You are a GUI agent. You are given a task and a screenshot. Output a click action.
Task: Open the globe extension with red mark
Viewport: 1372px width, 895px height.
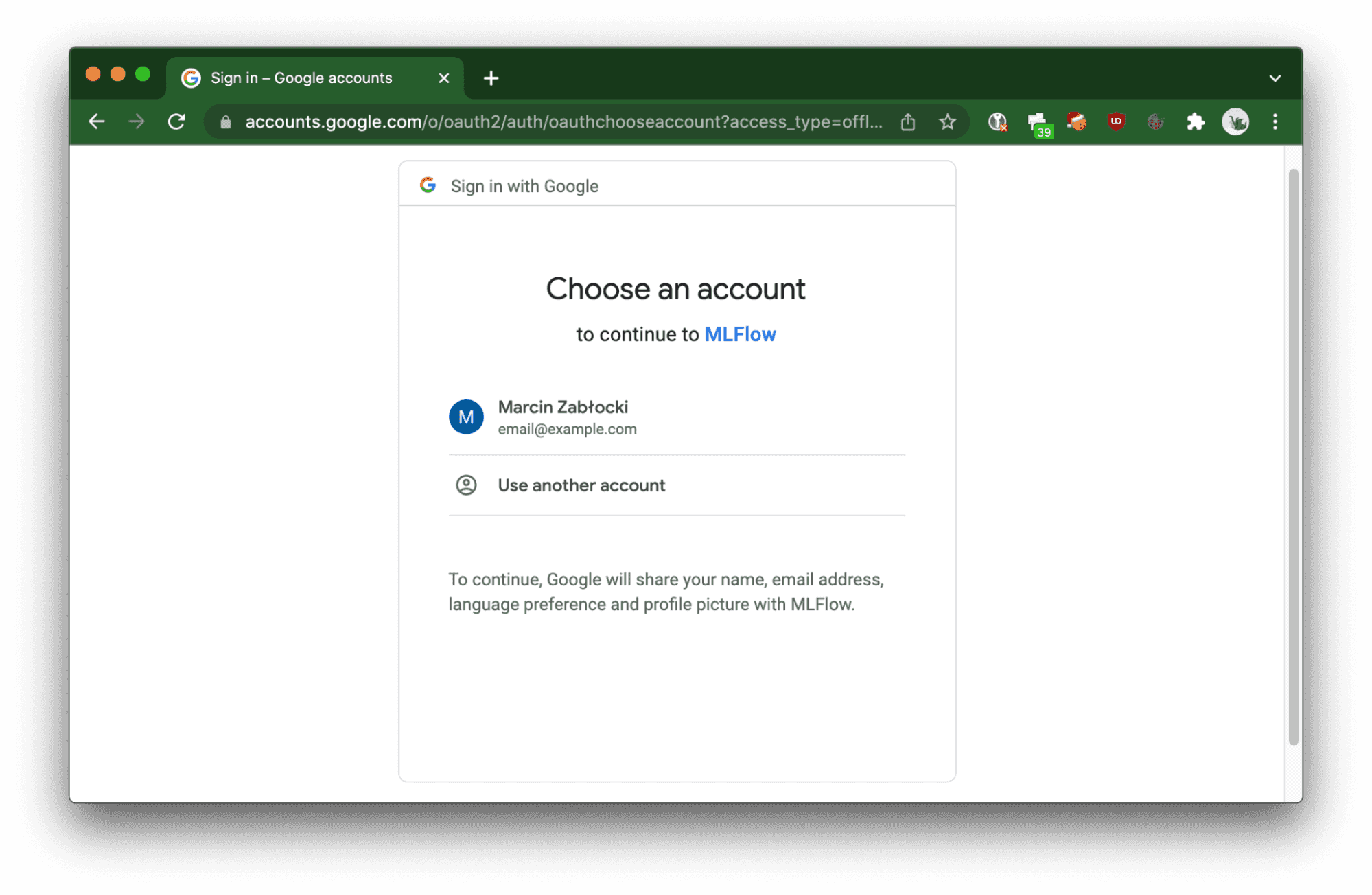pyautogui.click(x=997, y=122)
